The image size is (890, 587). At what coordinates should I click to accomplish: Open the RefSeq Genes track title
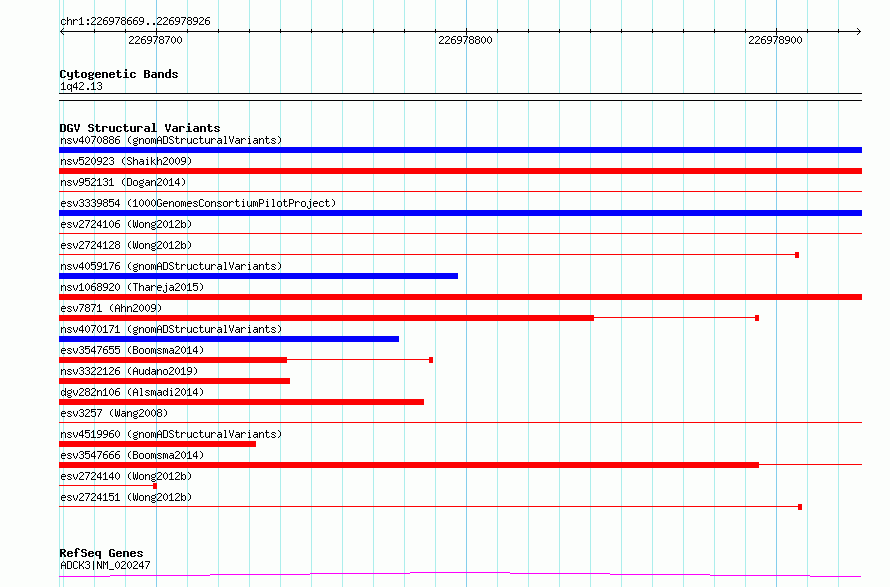click(101, 553)
